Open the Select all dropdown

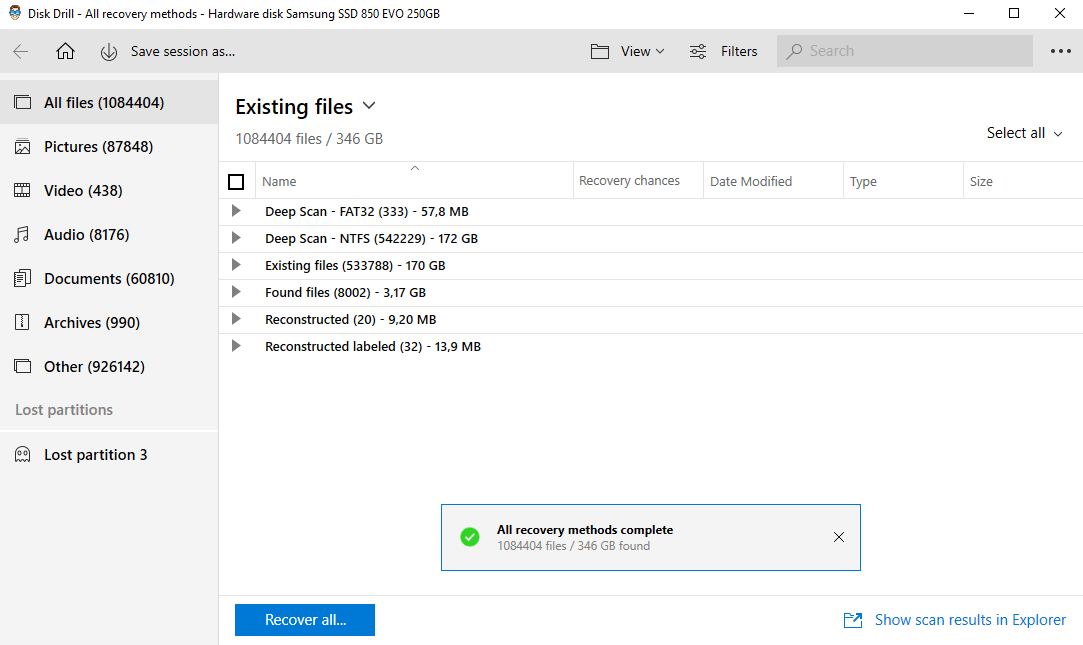[x=1024, y=133]
